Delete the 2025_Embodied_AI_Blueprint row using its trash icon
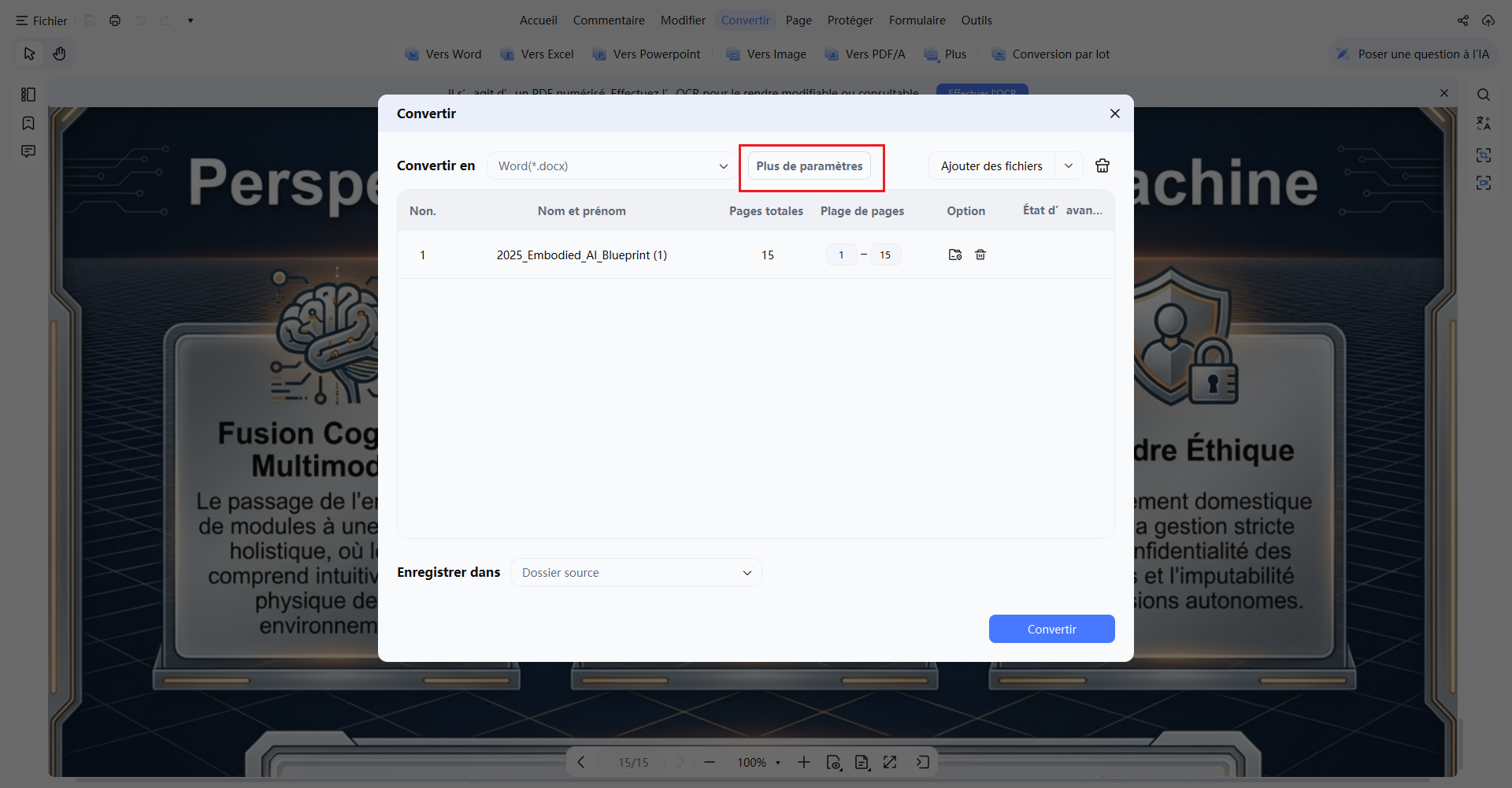Image resolution: width=1512 pixels, height=788 pixels. [980, 255]
